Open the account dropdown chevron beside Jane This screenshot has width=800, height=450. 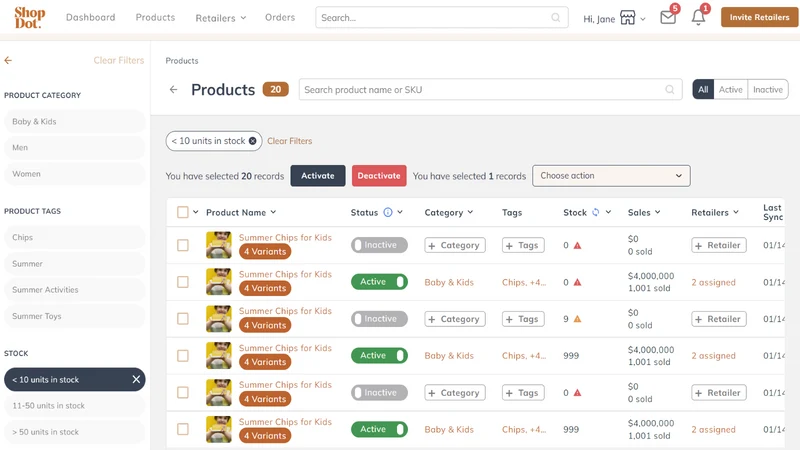pos(643,19)
